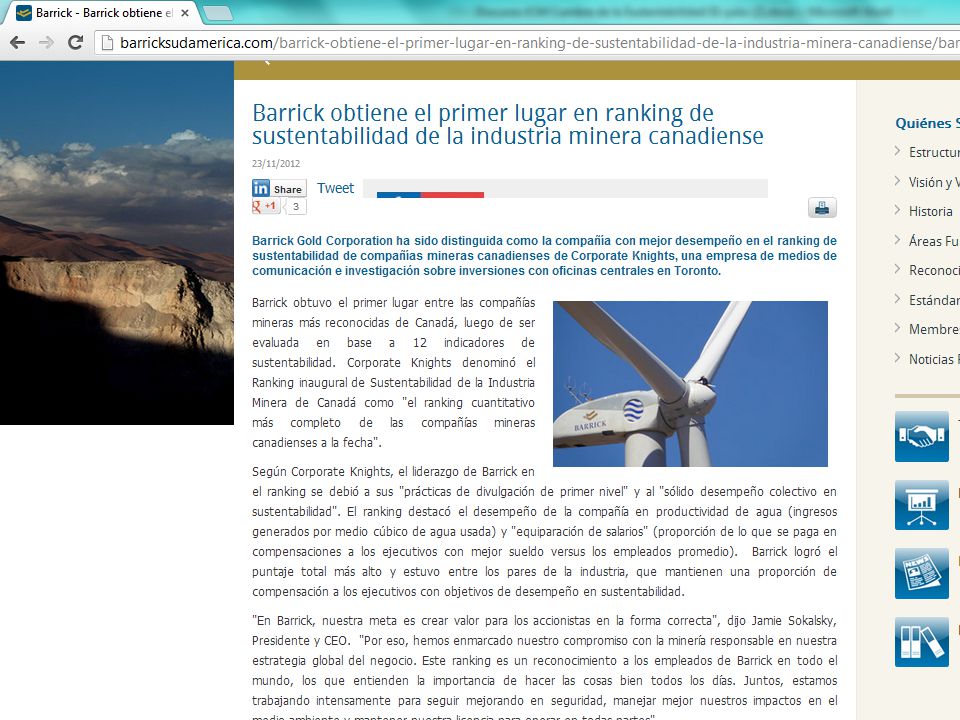Image resolution: width=960 pixels, height=720 pixels.
Task: Open the Reconocimientos sidebar link
Action: point(934,271)
